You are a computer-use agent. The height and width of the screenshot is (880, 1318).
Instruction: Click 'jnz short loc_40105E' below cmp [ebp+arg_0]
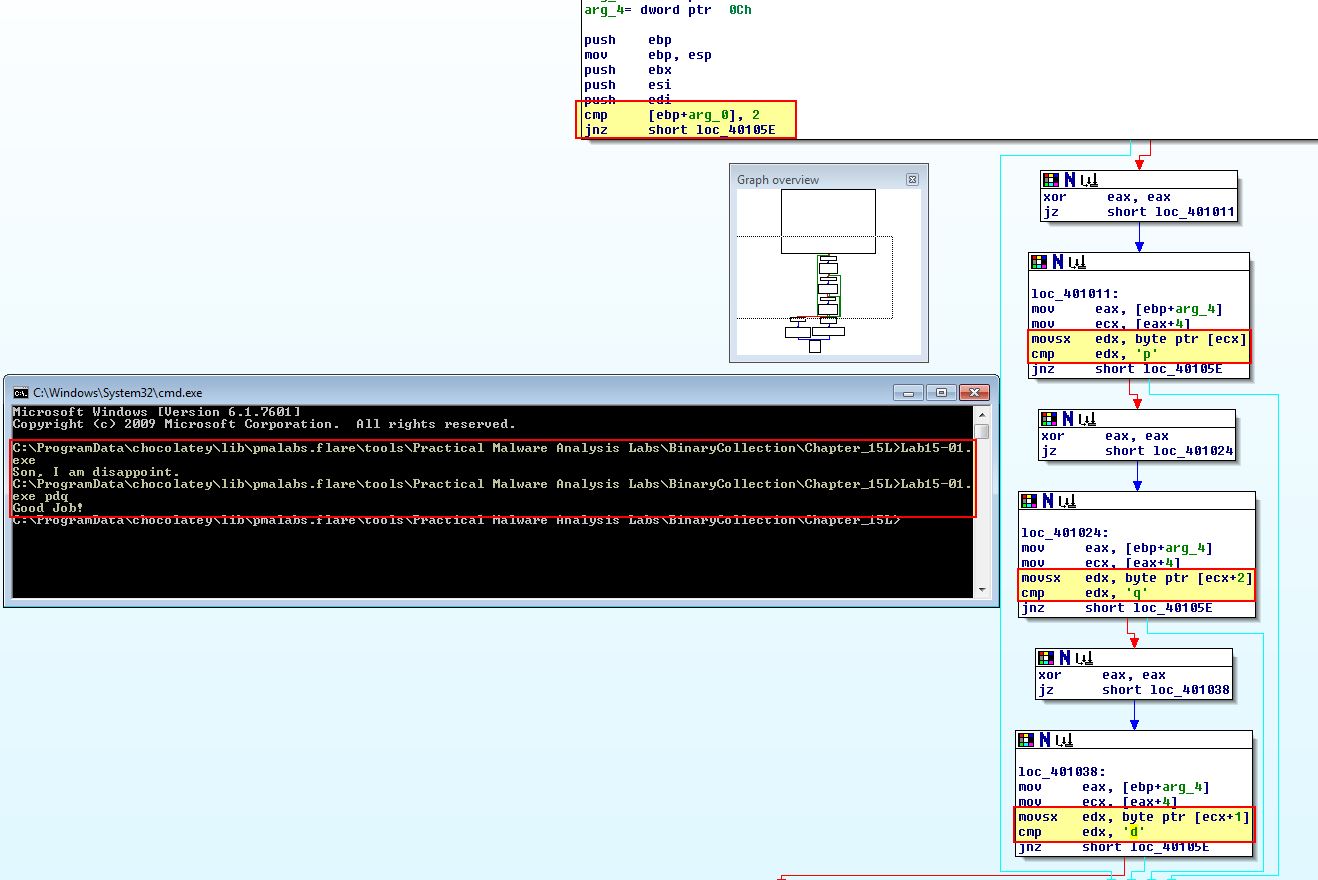pos(680,130)
